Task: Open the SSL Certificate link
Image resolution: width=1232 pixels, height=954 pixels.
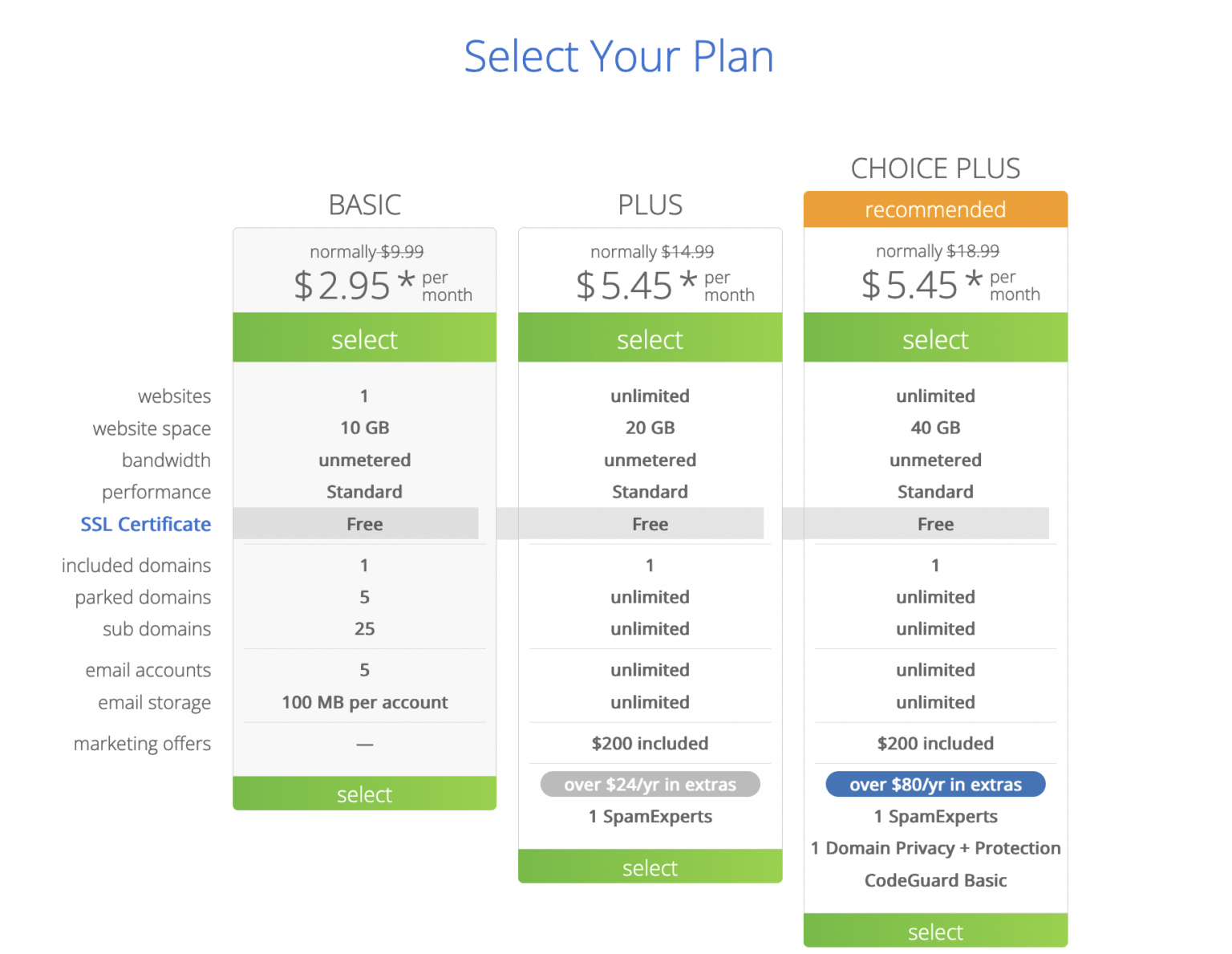Action: pyautogui.click(x=145, y=524)
